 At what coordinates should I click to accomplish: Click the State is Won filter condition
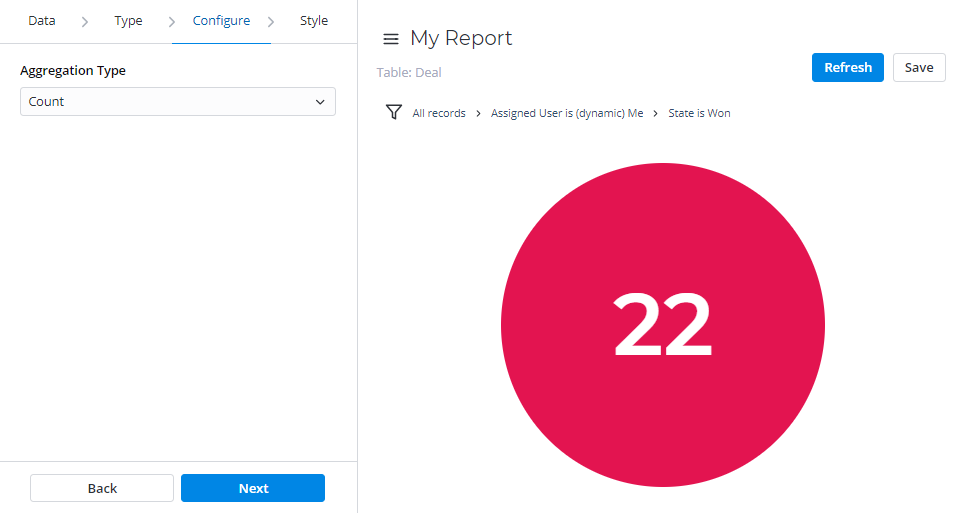[x=699, y=114]
